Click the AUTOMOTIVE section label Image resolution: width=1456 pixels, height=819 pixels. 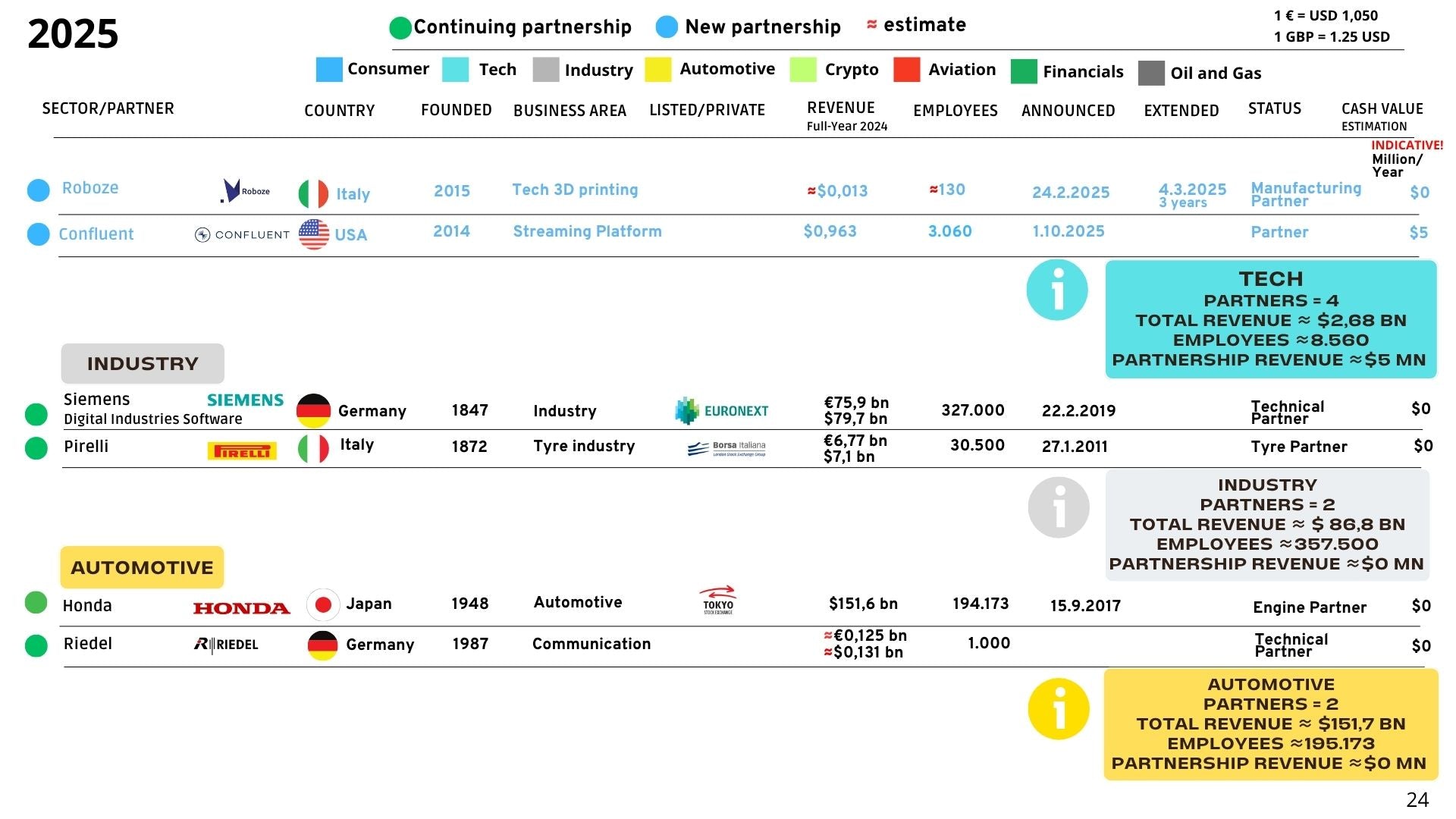click(x=142, y=567)
